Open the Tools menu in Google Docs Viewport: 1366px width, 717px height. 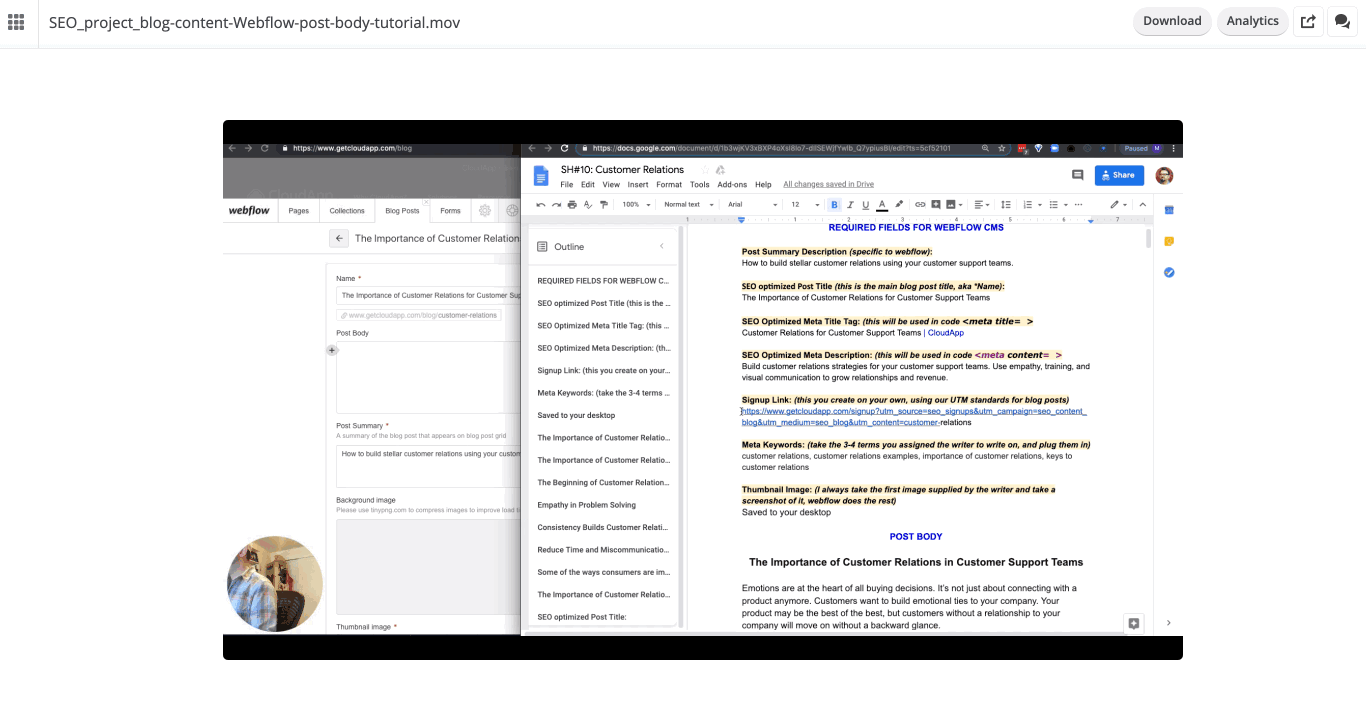click(x=700, y=185)
